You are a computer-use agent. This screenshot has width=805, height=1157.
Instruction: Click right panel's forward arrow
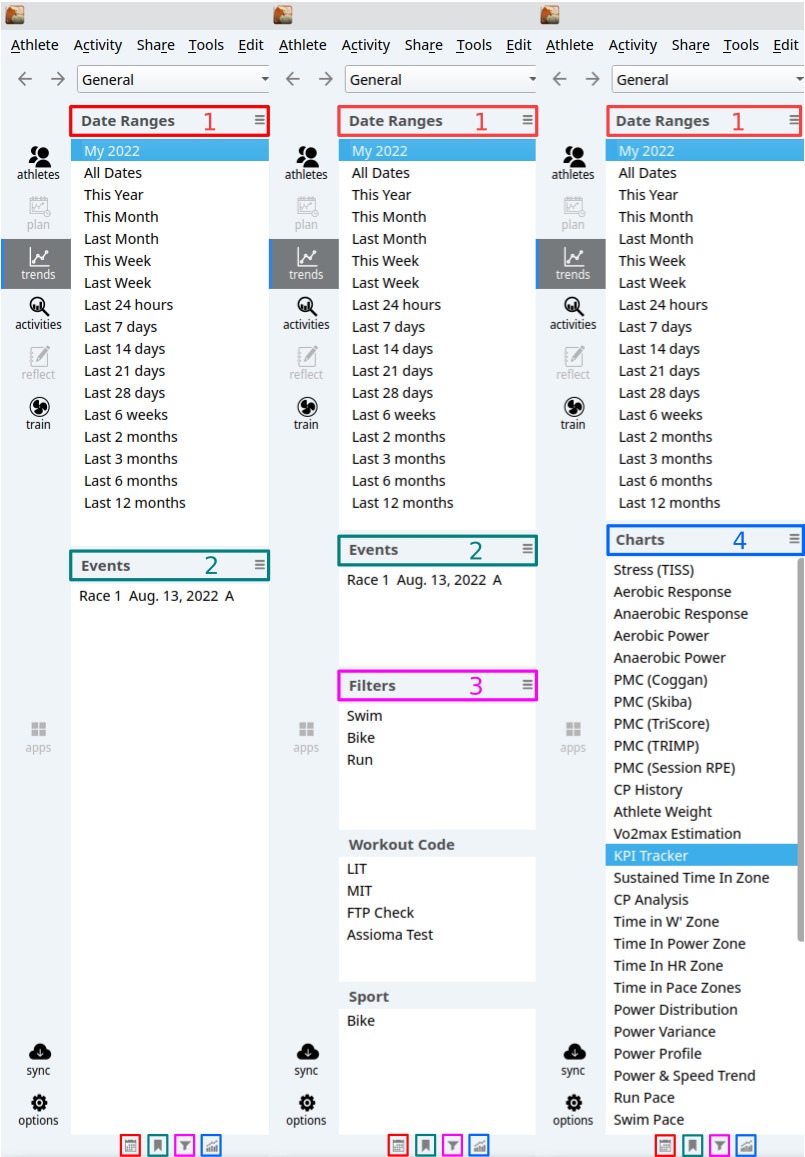[x=592, y=79]
